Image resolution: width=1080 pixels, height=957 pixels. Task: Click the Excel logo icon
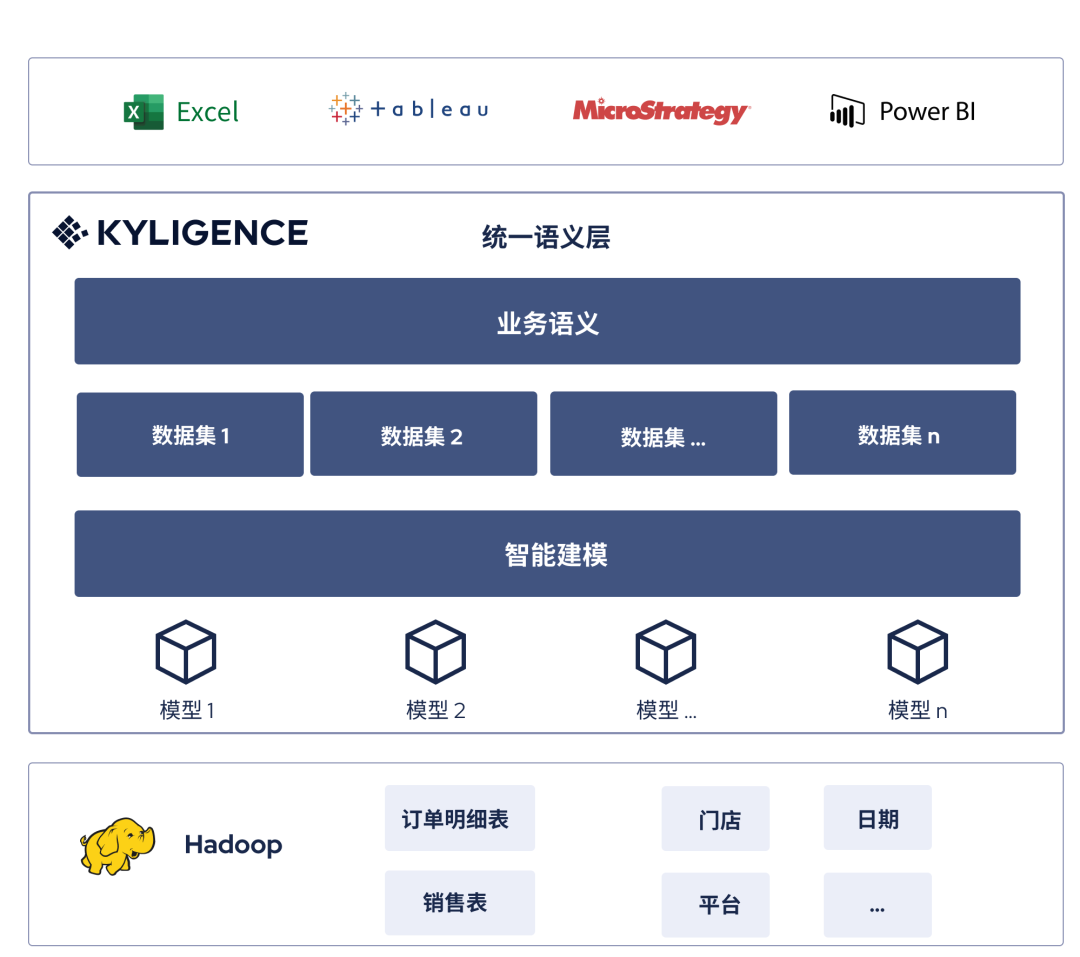(143, 112)
